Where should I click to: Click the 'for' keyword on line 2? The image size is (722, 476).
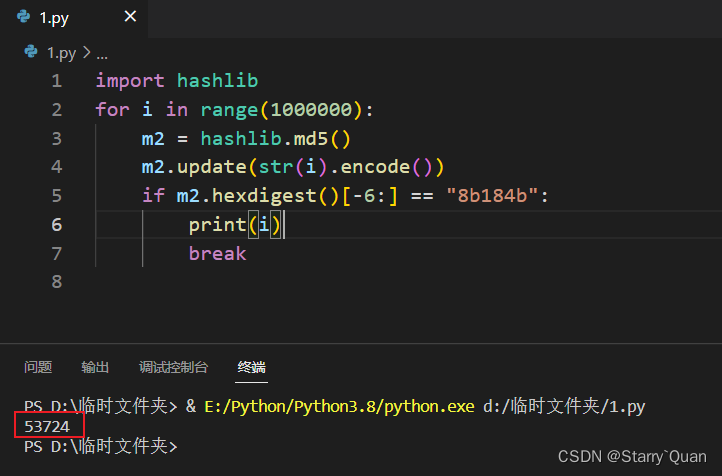tap(112, 110)
